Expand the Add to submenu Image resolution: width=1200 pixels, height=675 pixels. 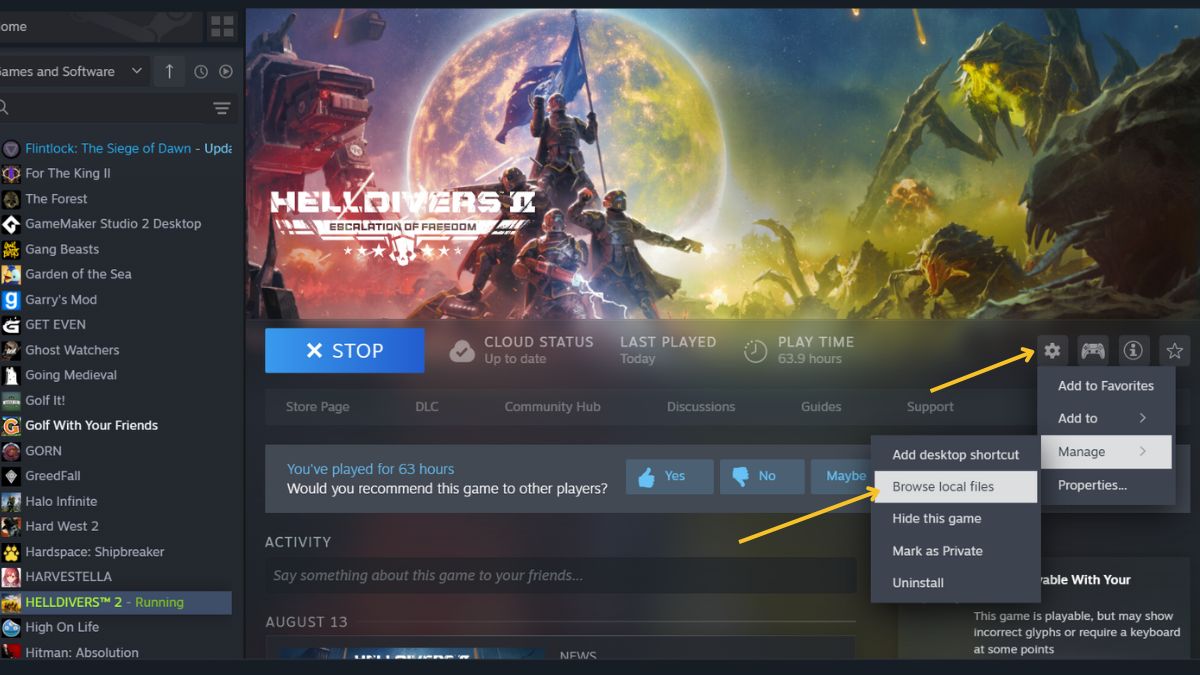[1105, 418]
